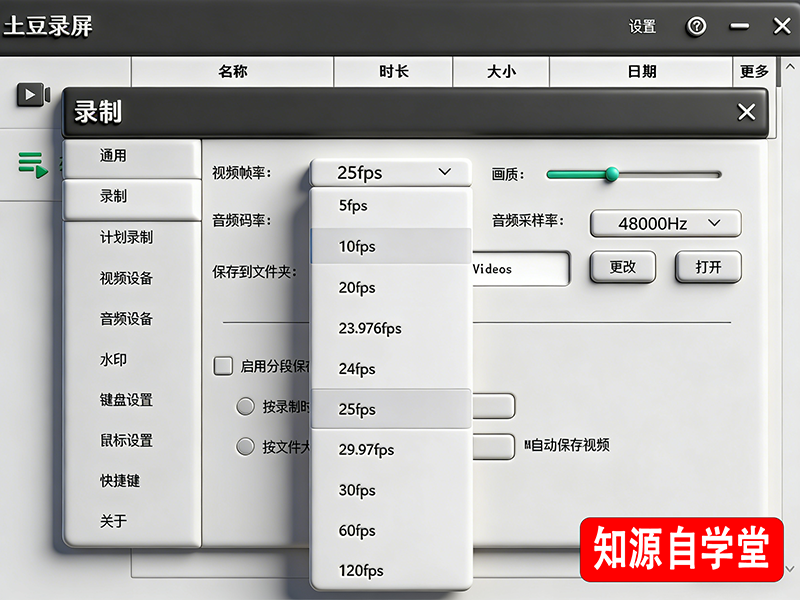This screenshot has width=800, height=600.
Task: Click 打开 to open the save folder
Action: [708, 267]
